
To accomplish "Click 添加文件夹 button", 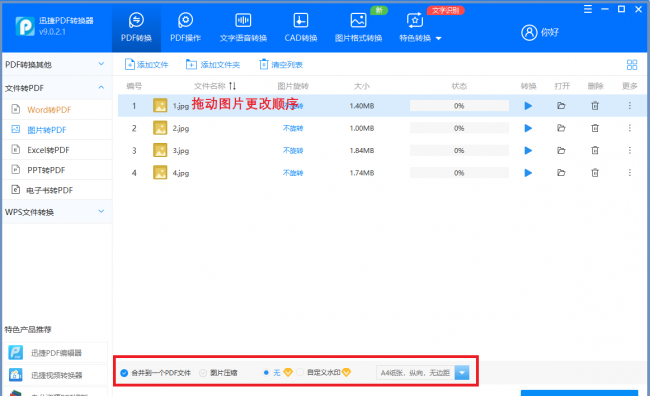I will click(213, 65).
